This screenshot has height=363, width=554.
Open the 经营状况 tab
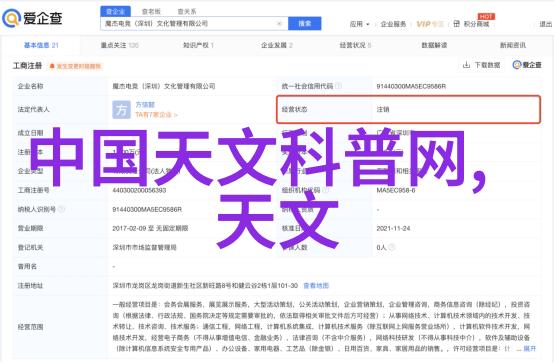coord(355,45)
